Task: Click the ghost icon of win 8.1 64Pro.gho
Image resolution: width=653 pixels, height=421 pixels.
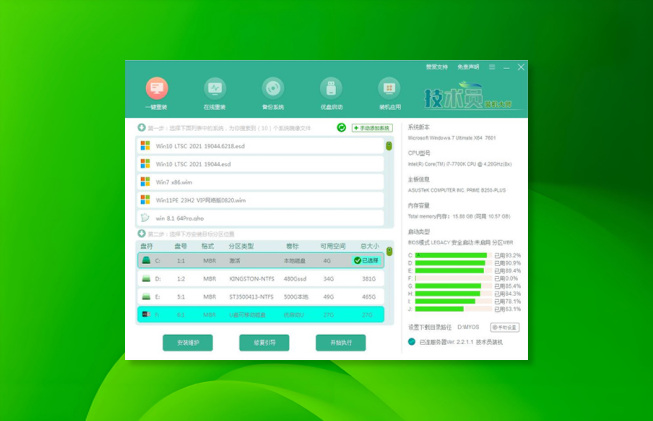Action: pos(145,218)
